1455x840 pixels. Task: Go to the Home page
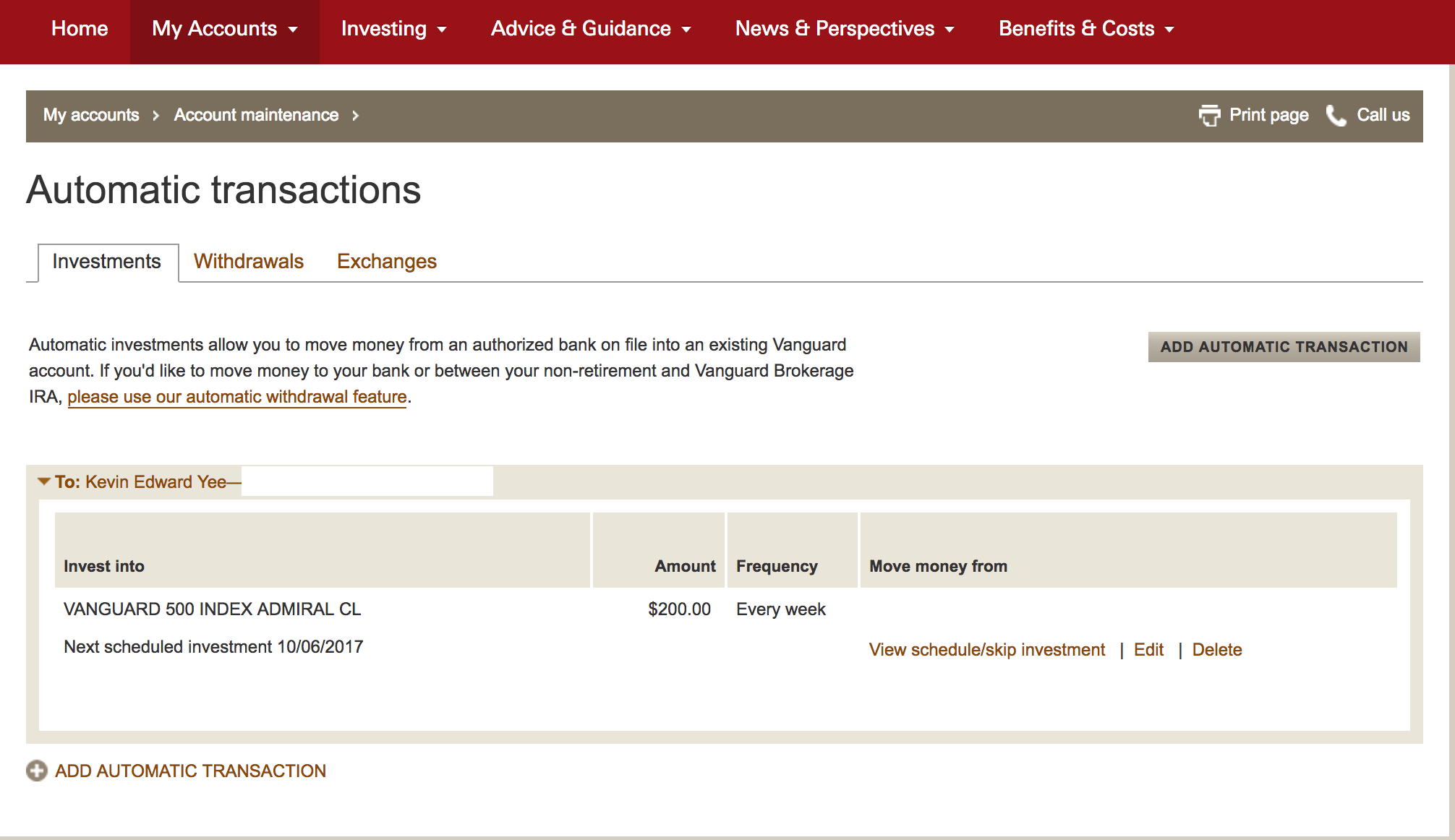[80, 29]
